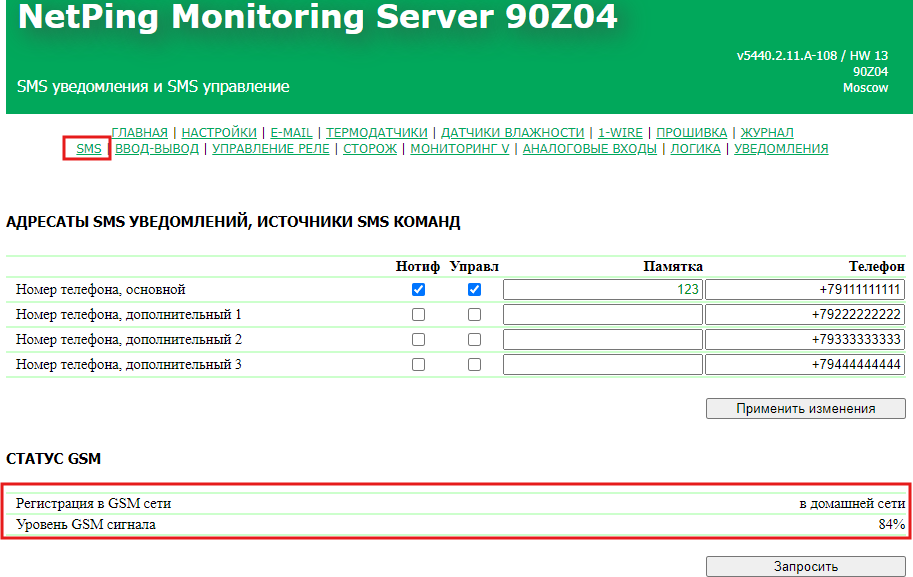
Task: Disable Нотиф checkbox for основной phone
Action: coord(419,290)
